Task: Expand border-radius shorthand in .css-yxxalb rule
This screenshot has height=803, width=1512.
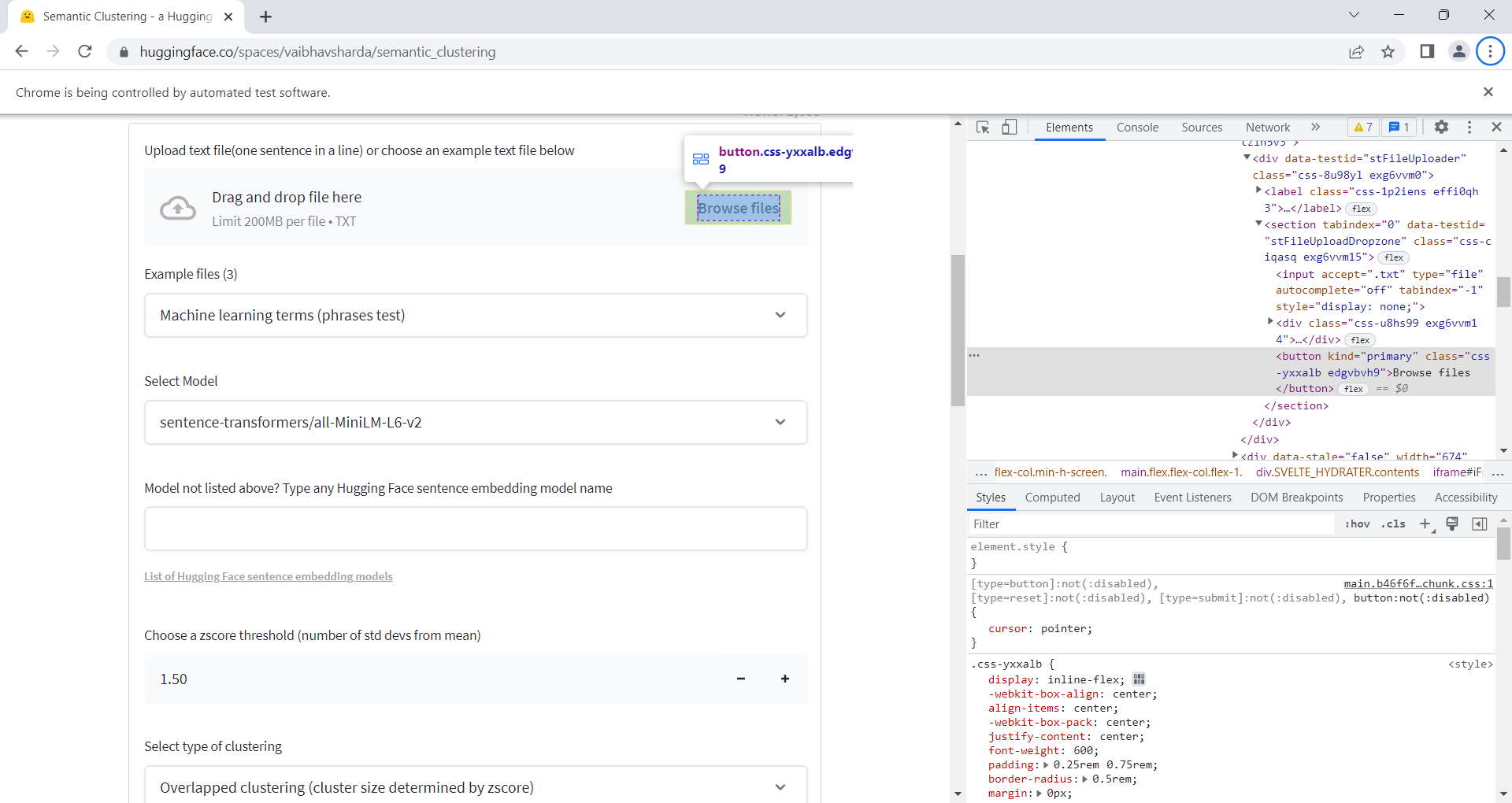Action: tap(1084, 779)
